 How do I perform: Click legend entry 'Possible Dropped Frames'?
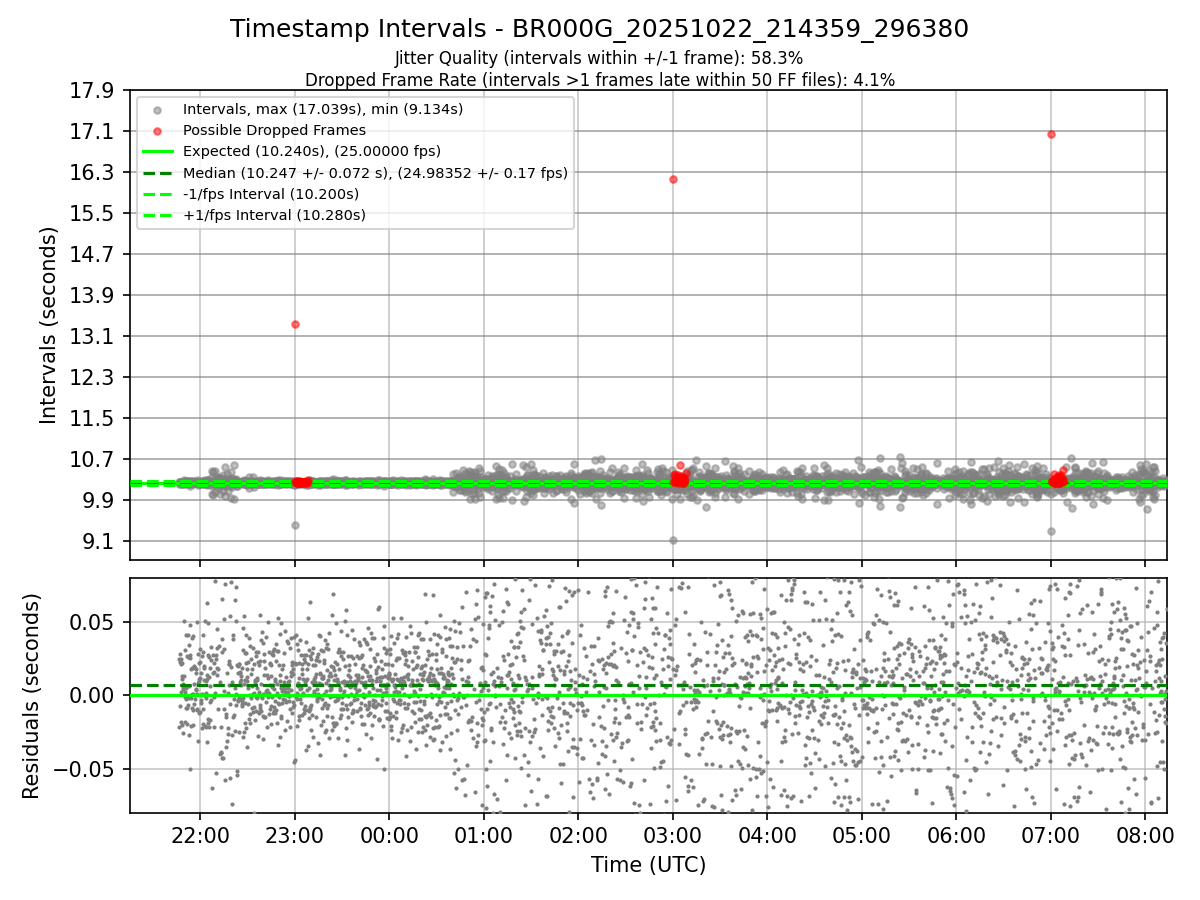(x=274, y=130)
